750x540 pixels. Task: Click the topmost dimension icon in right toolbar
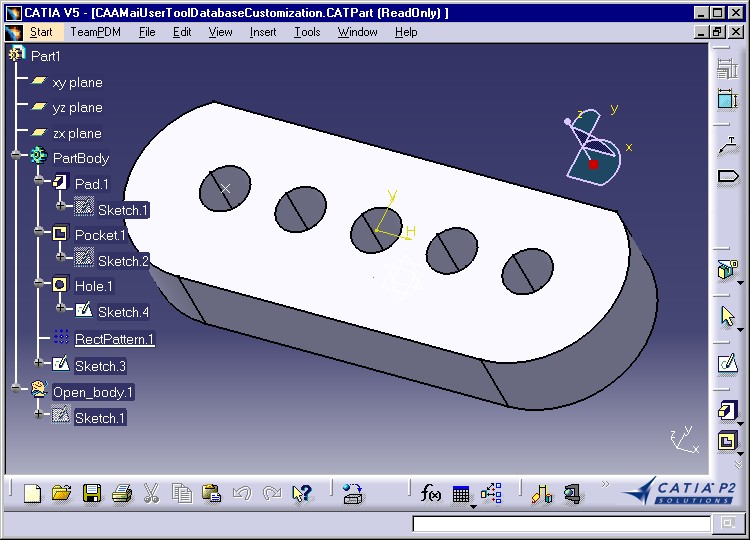pos(728,68)
